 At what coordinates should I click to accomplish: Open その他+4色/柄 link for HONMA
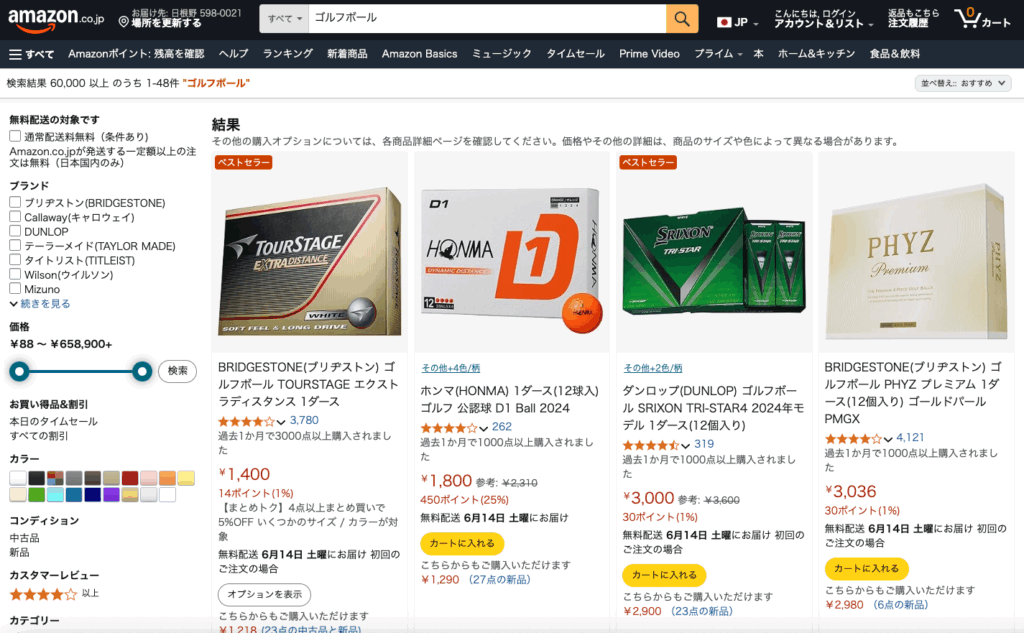(x=451, y=368)
